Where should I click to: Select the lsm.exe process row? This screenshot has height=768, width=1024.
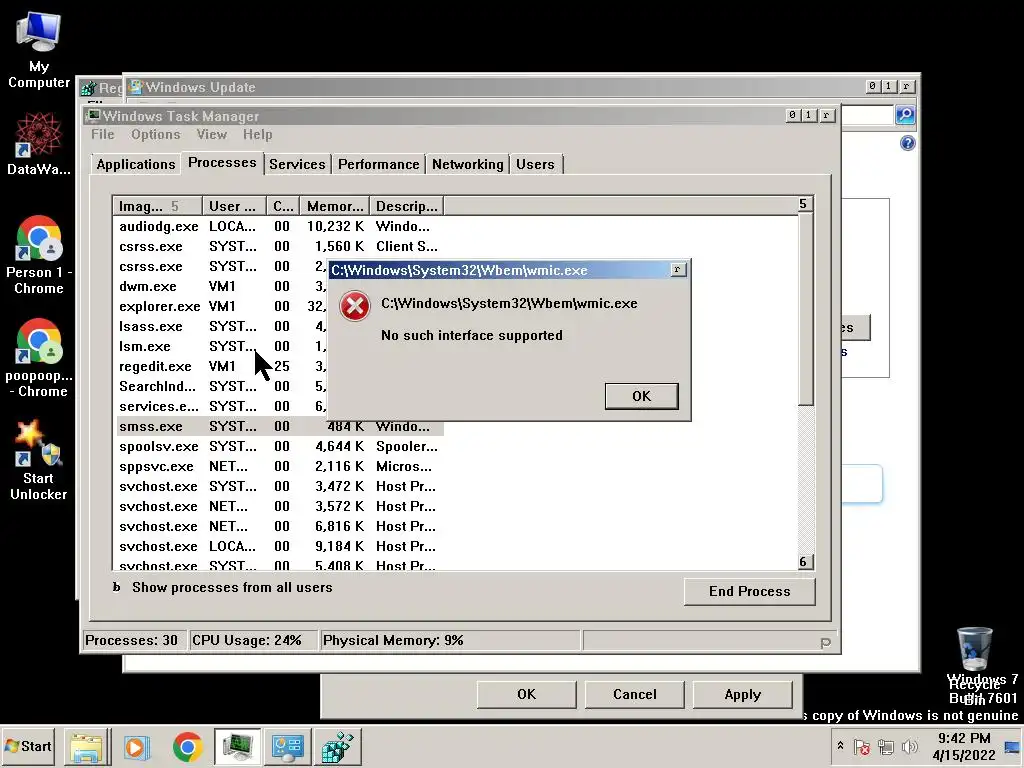click(x=221, y=346)
